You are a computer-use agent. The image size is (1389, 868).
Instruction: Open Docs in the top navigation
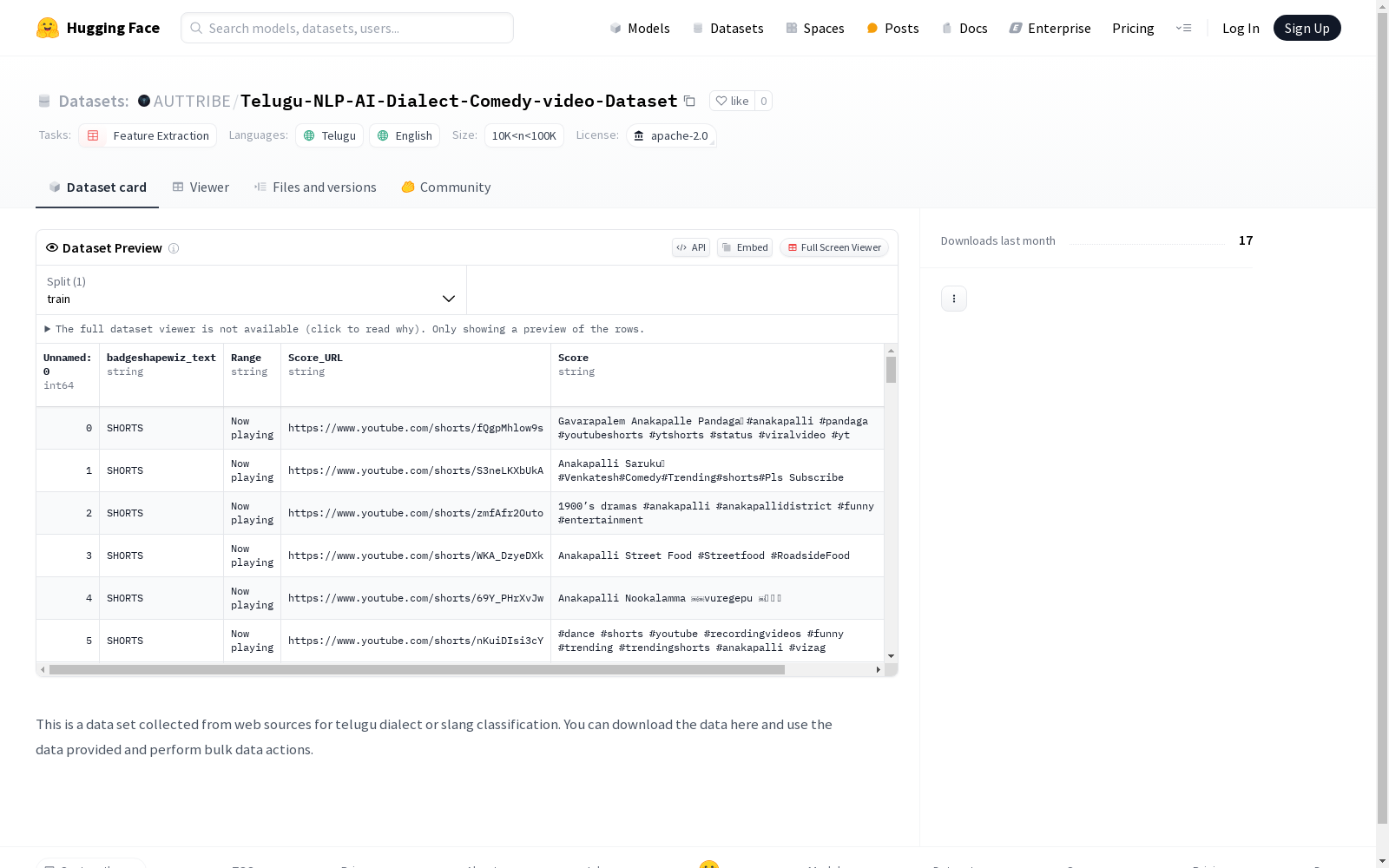pos(964,28)
